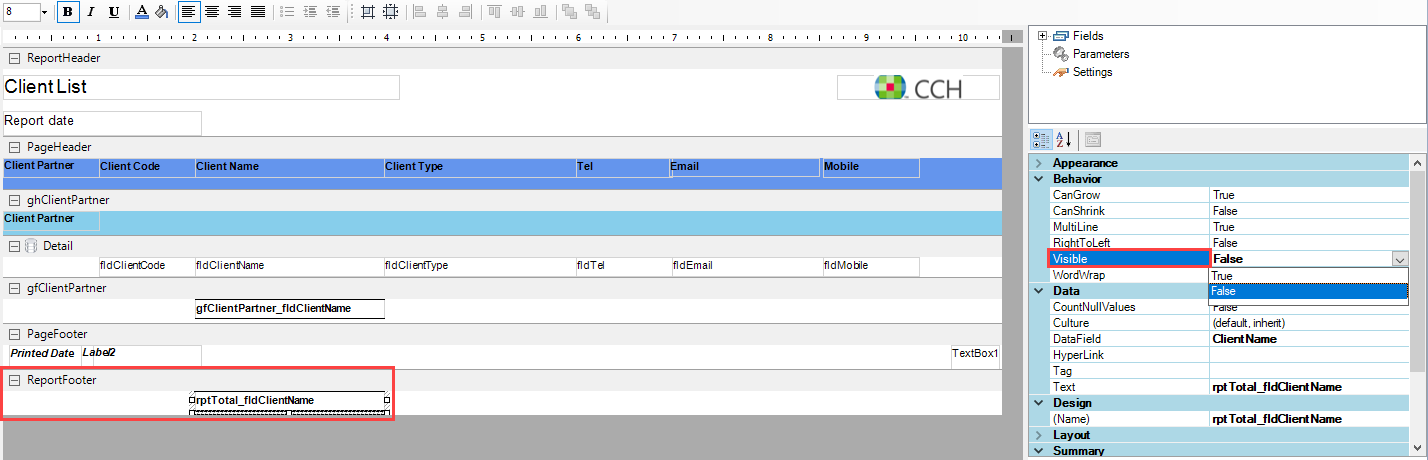Toggle Italic formatting
This screenshot has height=460, width=1428.
tap(91, 12)
